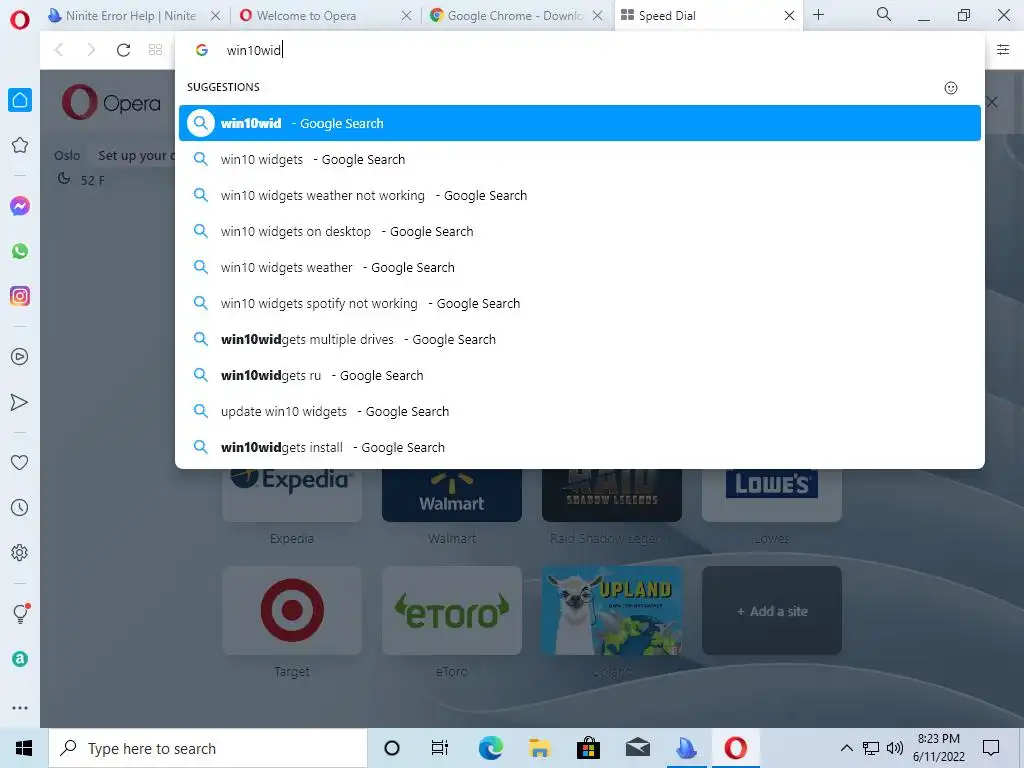
Task: Close the Welcome to Opera tab
Action: [406, 16]
